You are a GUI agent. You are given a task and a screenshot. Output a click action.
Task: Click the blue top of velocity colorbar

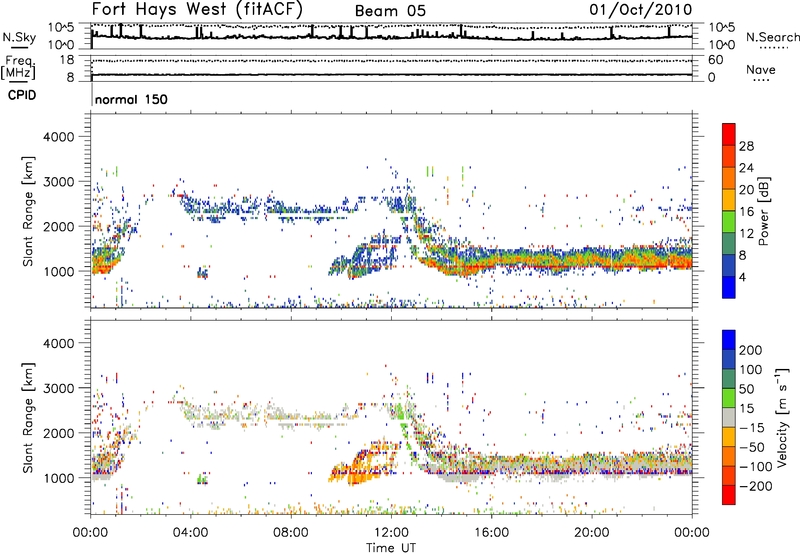point(729,340)
